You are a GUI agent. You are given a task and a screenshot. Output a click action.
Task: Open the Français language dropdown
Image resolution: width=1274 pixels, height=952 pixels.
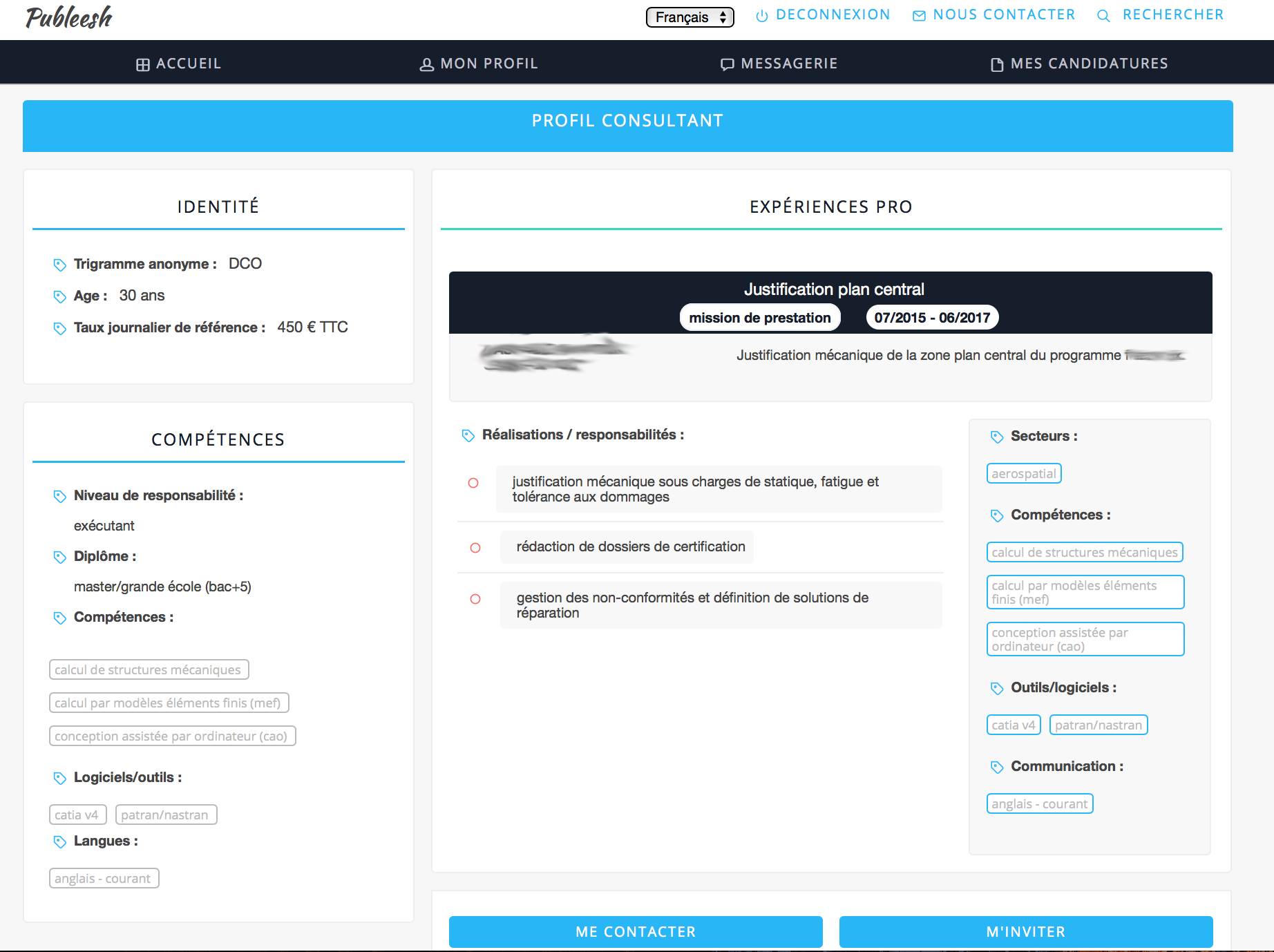pos(690,17)
